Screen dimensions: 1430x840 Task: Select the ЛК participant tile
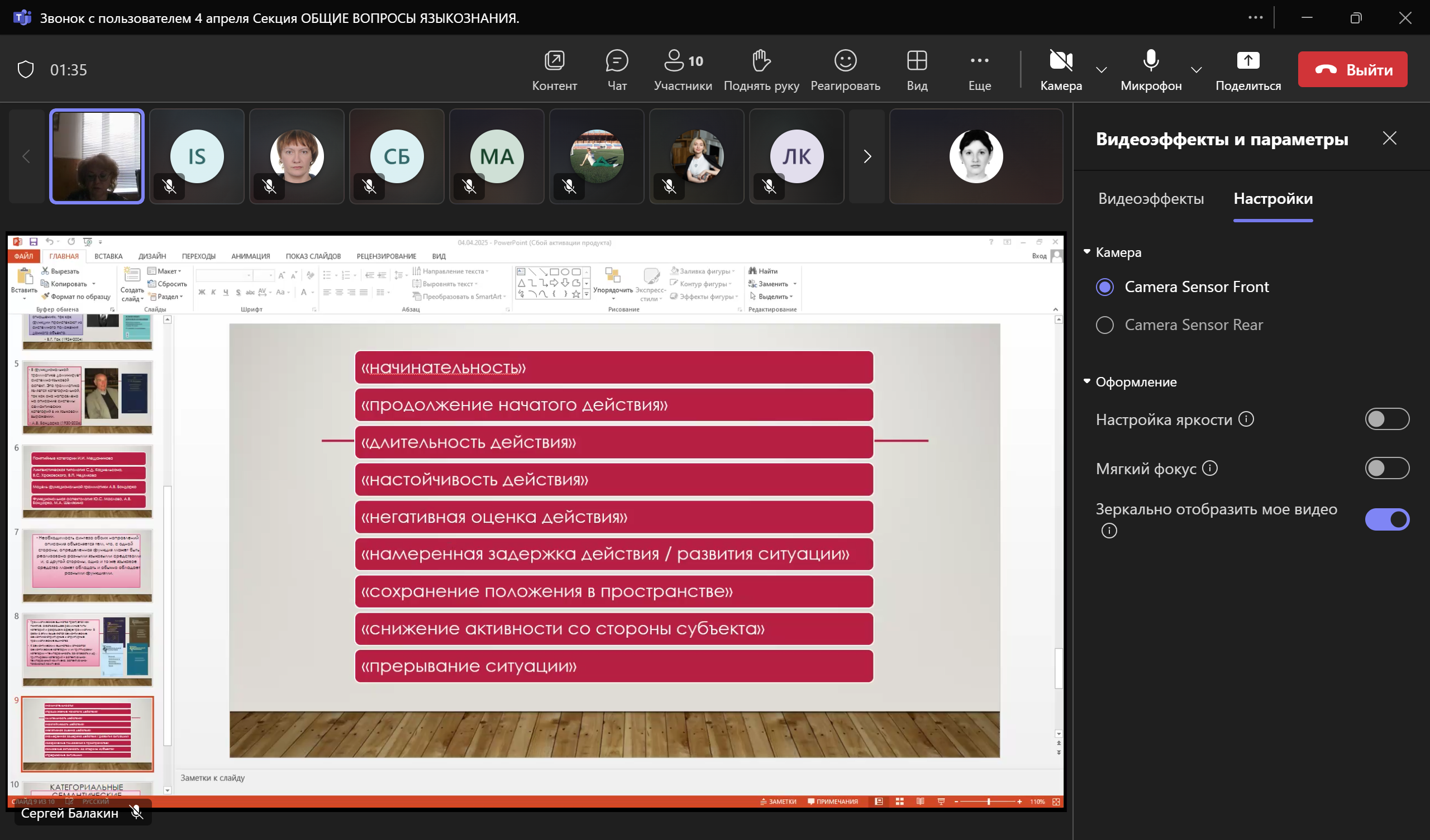(797, 156)
